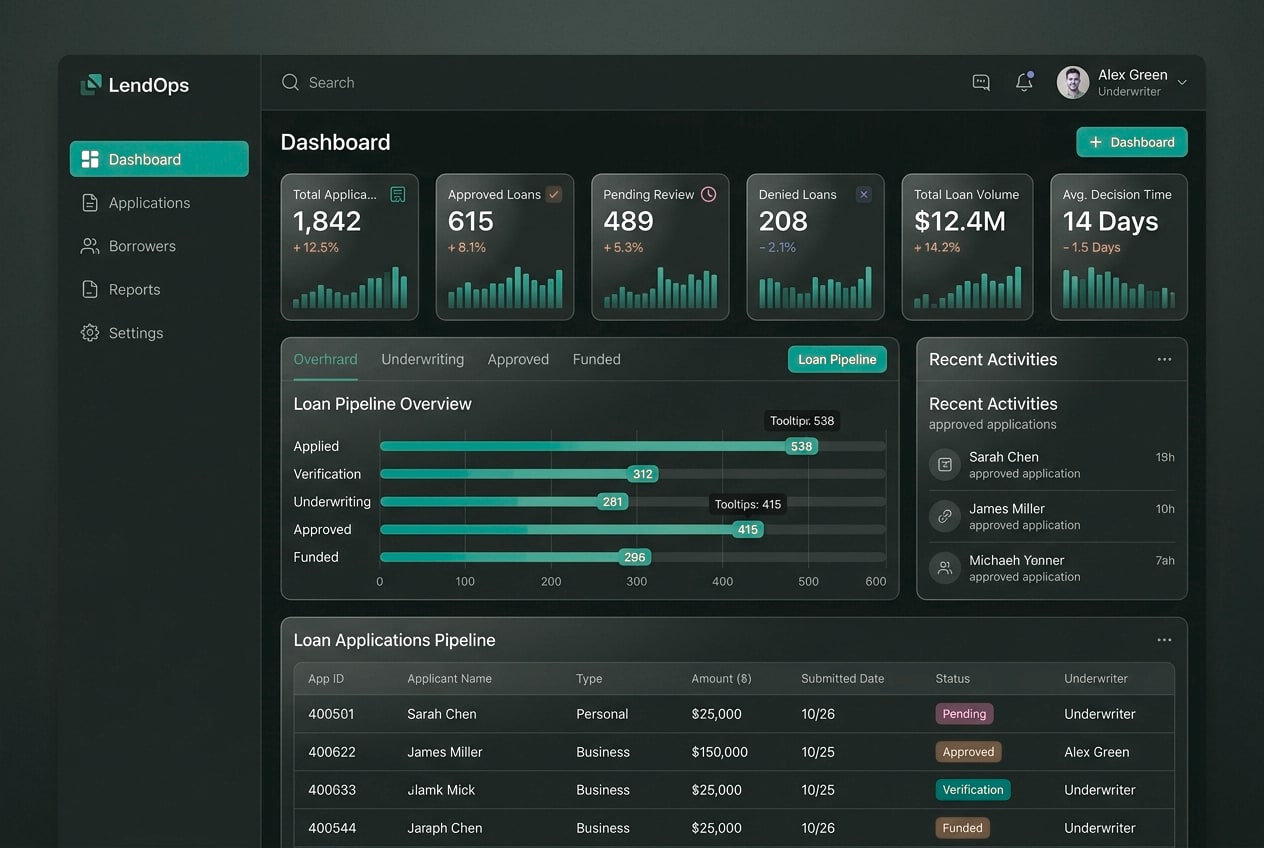The width and height of the screenshot is (1264, 848).
Task: Click applicant name Jaraph Chen
Action: click(444, 828)
